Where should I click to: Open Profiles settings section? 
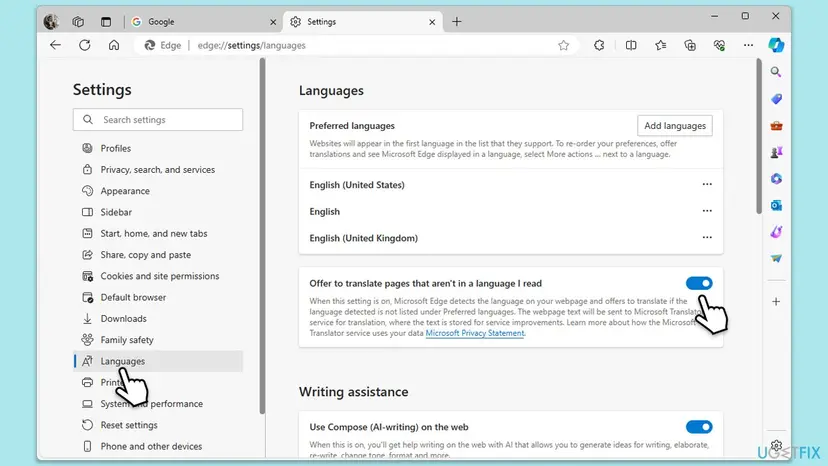158,148
